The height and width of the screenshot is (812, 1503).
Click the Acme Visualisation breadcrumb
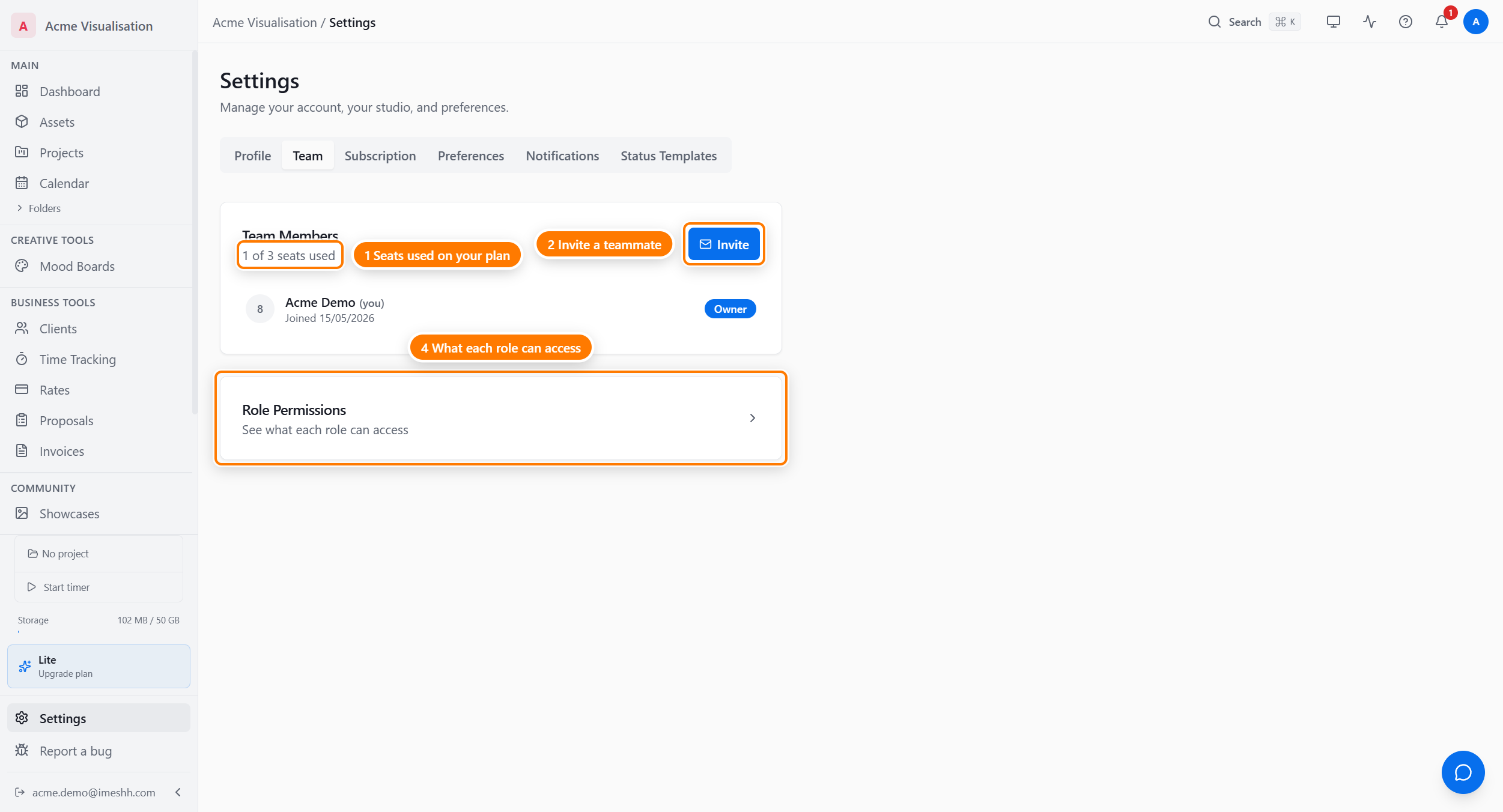tap(264, 22)
